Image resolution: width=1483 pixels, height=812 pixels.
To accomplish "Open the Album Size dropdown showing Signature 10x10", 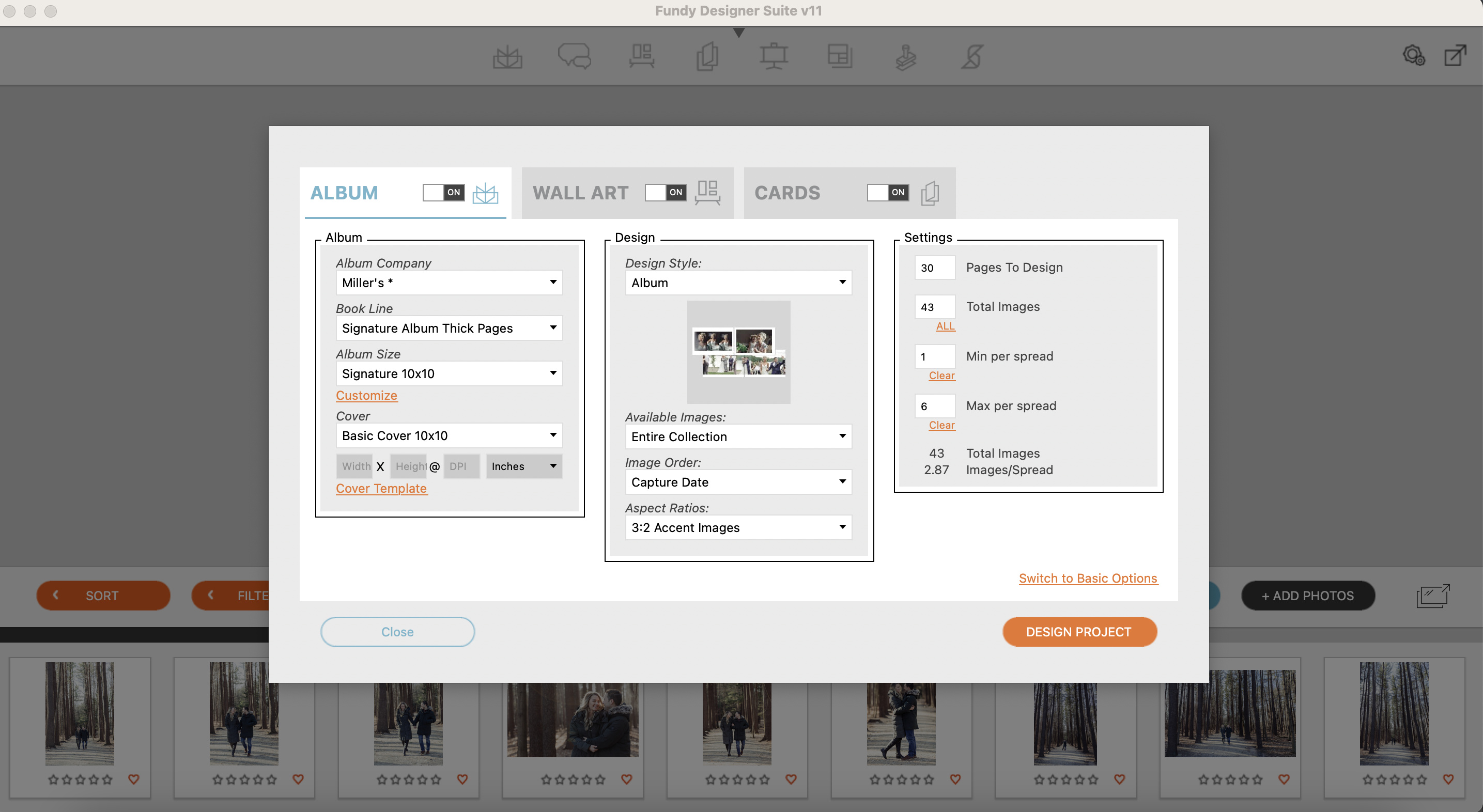I will (449, 373).
